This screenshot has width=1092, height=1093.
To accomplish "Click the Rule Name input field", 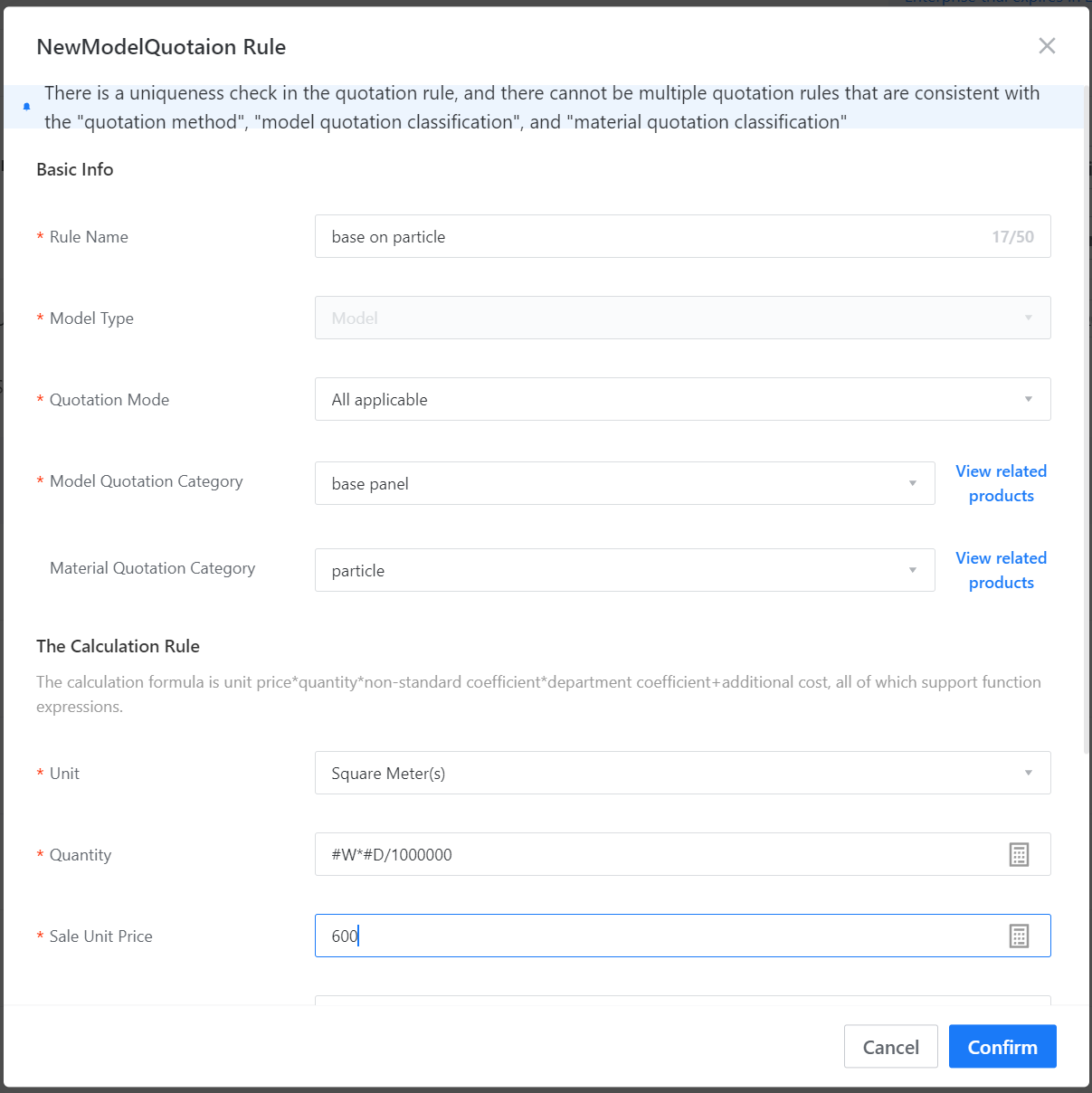I will (651, 236).
